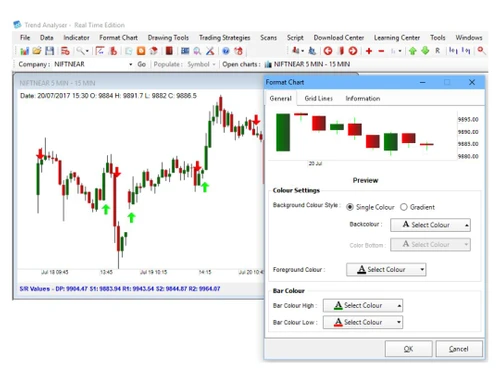Image resolution: width=500 pixels, height=375 pixels.
Task: Click Cancel in Format Chart dialog
Action: click(459, 349)
